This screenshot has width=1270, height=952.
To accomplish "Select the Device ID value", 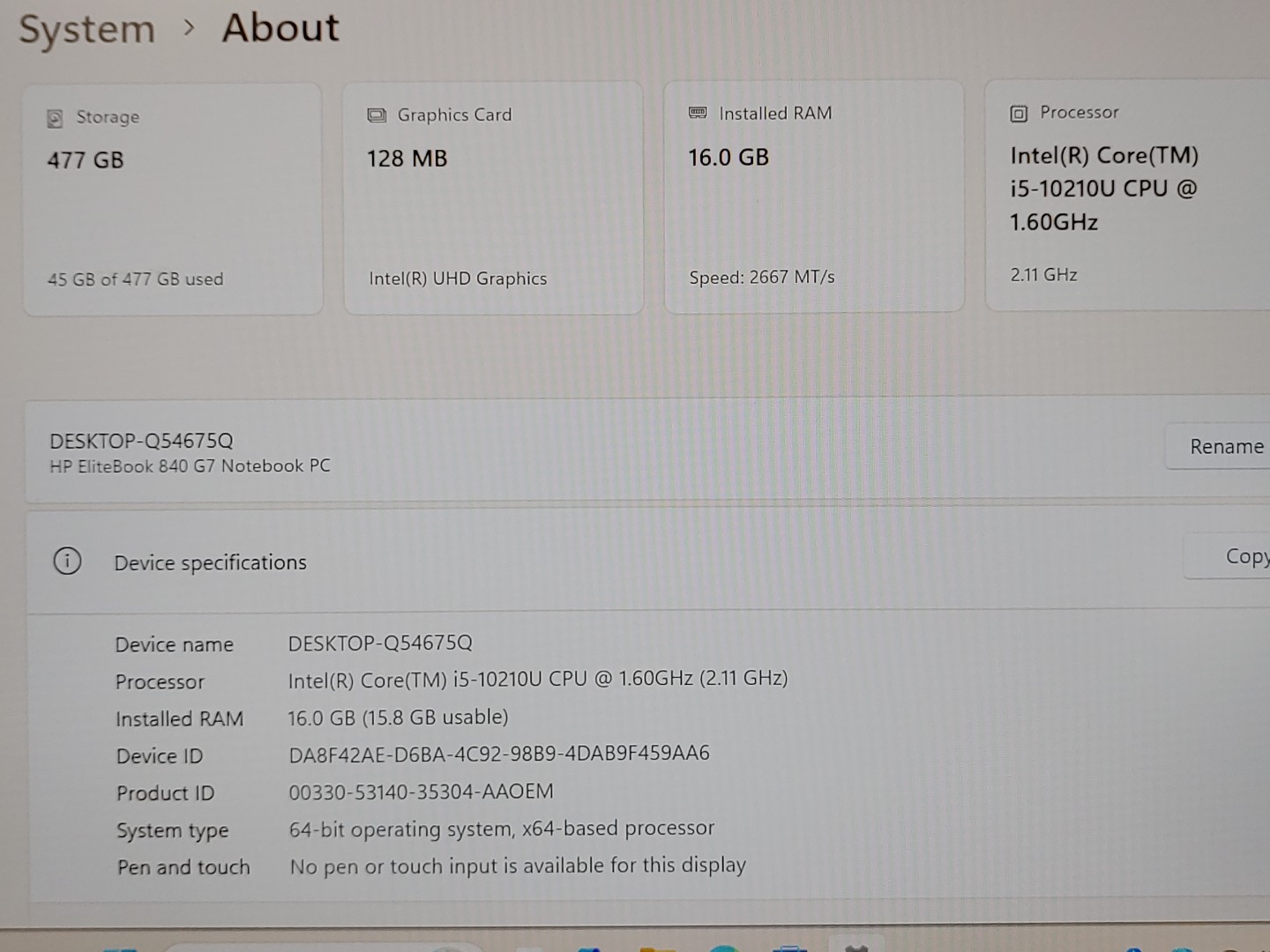I will pos(499,754).
